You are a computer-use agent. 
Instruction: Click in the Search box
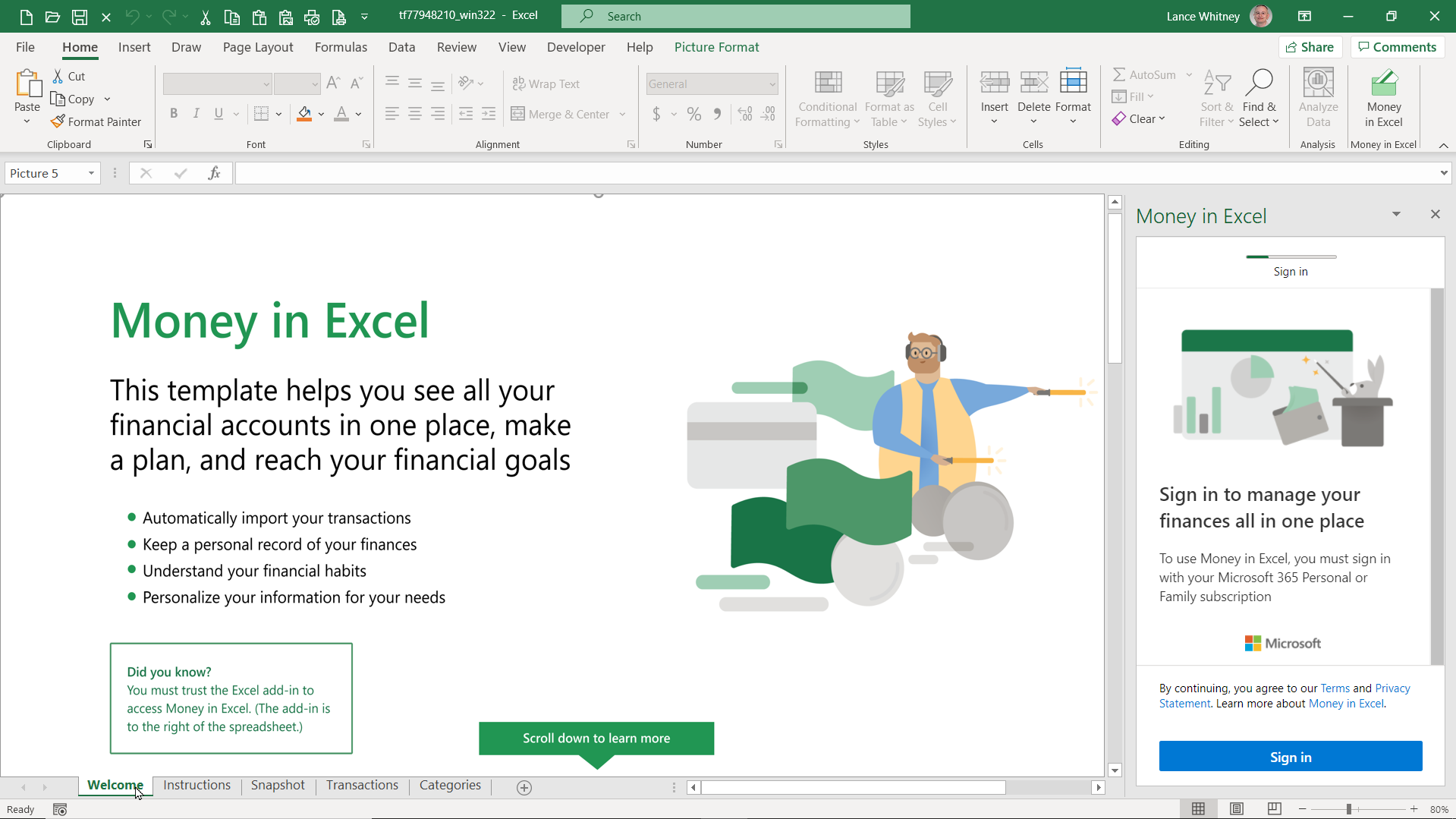(735, 16)
